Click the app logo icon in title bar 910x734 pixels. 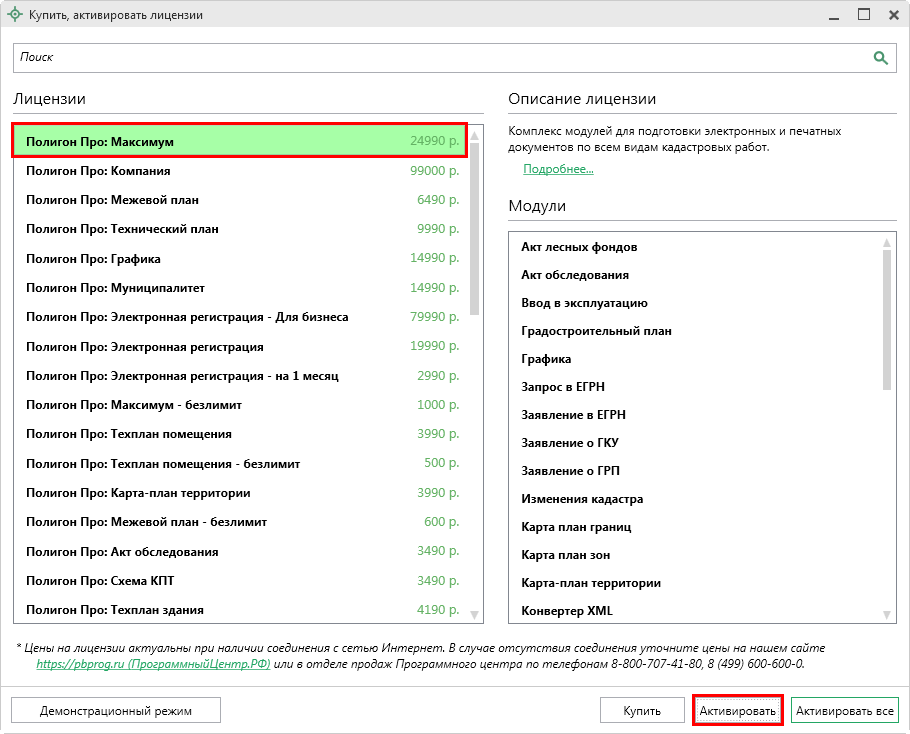tap(15, 15)
